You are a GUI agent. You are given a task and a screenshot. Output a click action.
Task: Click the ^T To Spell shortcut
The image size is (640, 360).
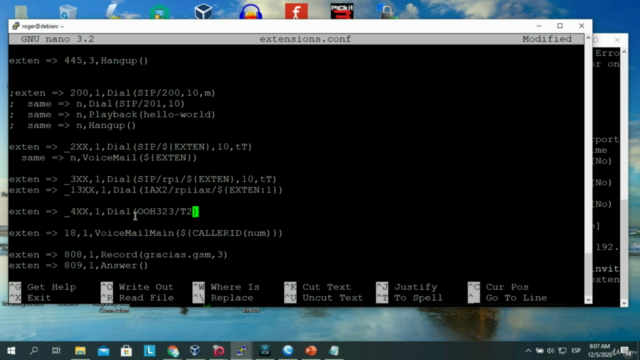pyautogui.click(x=409, y=298)
